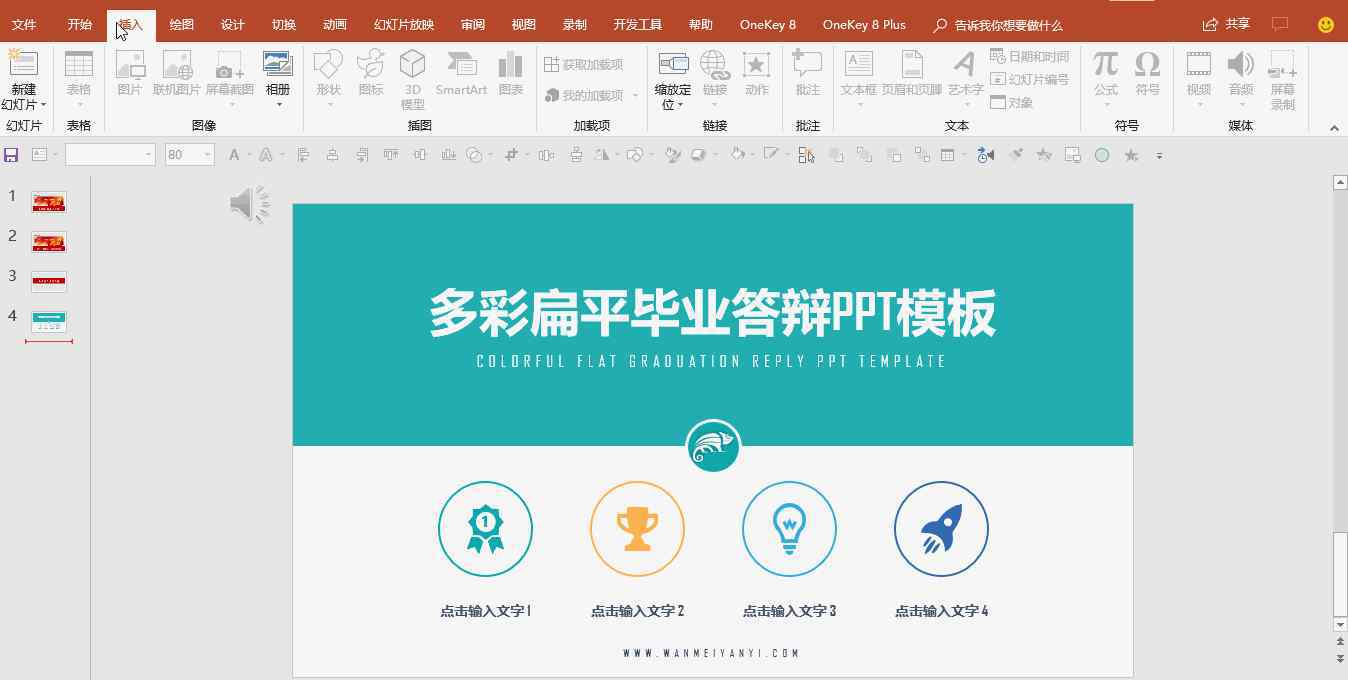
Task: Click the purple Save icon in quick toolbar
Action: (x=12, y=155)
